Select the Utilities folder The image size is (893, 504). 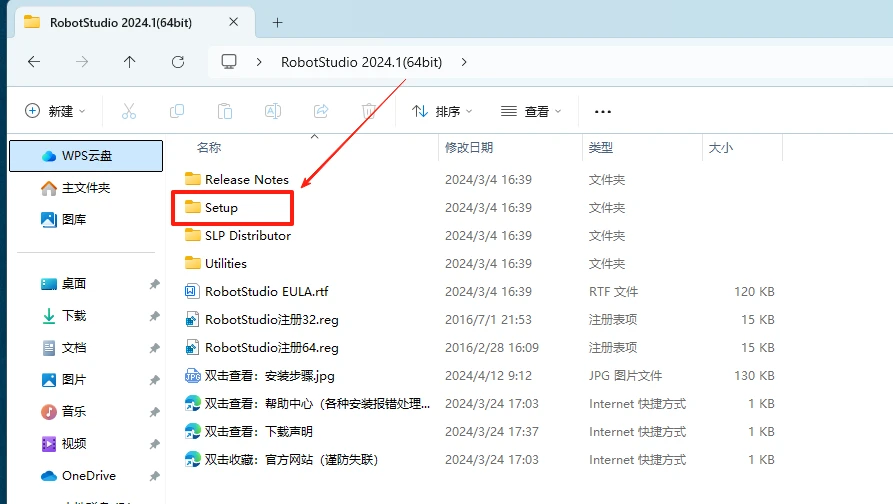click(226, 263)
